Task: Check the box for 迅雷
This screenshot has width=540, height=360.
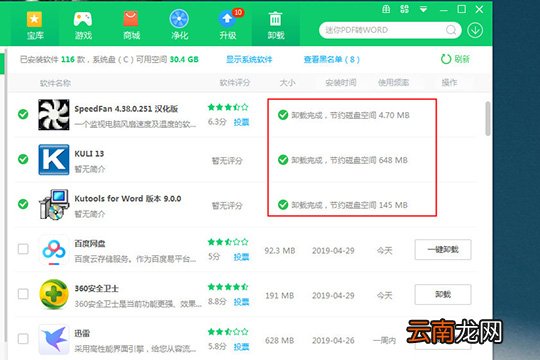Action: 23,339
